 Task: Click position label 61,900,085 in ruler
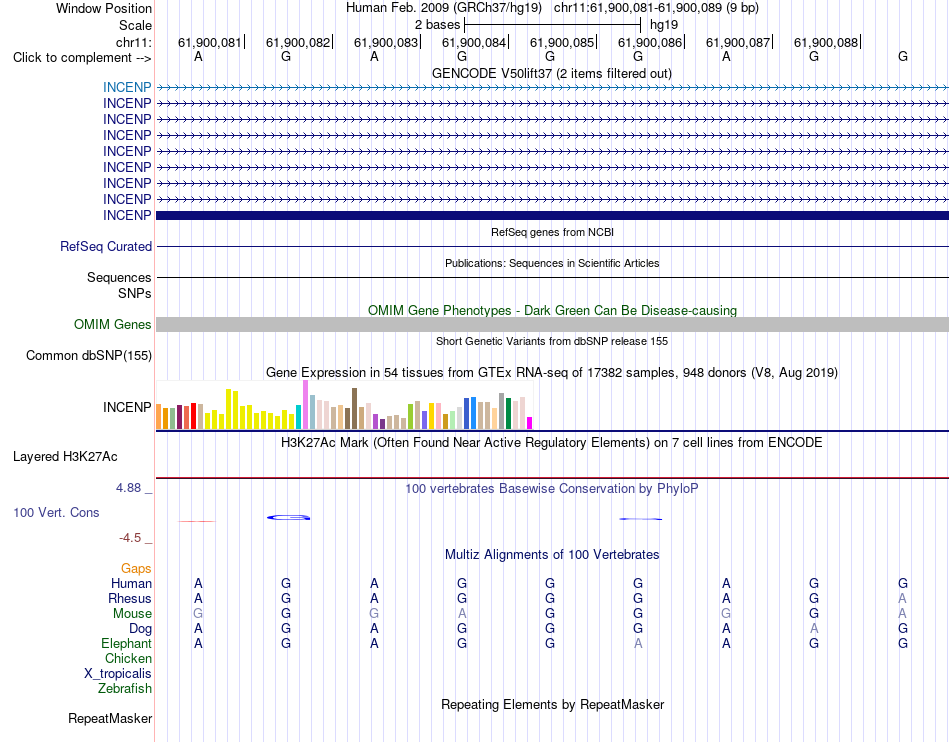click(562, 42)
